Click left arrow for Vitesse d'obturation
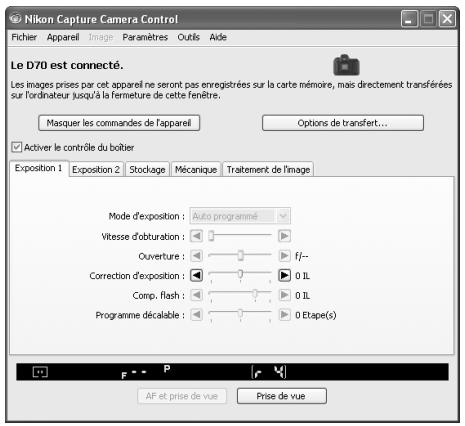 (196, 236)
